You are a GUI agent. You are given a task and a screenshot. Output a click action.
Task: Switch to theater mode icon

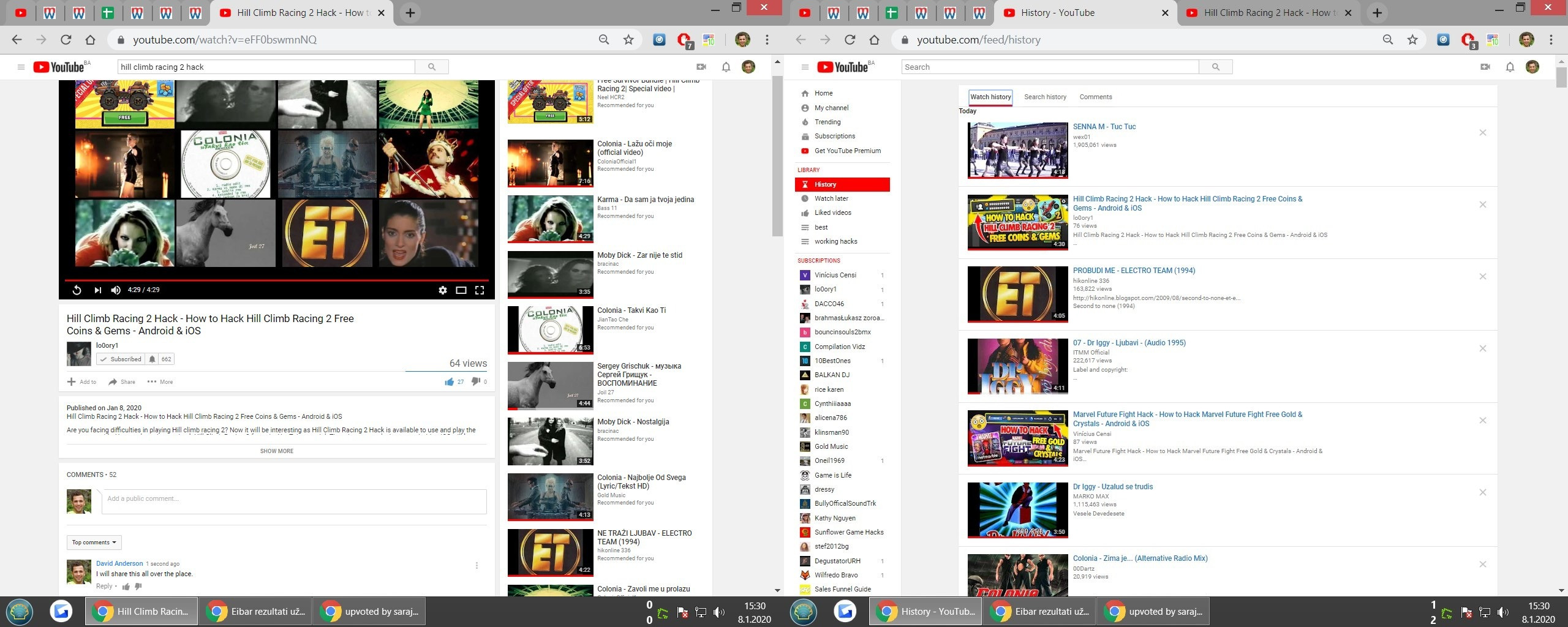[461, 290]
